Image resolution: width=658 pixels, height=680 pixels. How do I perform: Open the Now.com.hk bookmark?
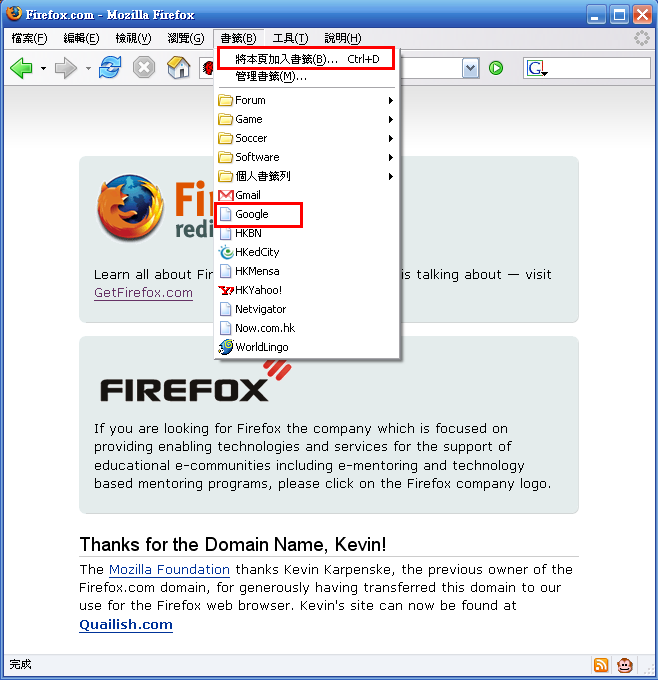[307, 328]
